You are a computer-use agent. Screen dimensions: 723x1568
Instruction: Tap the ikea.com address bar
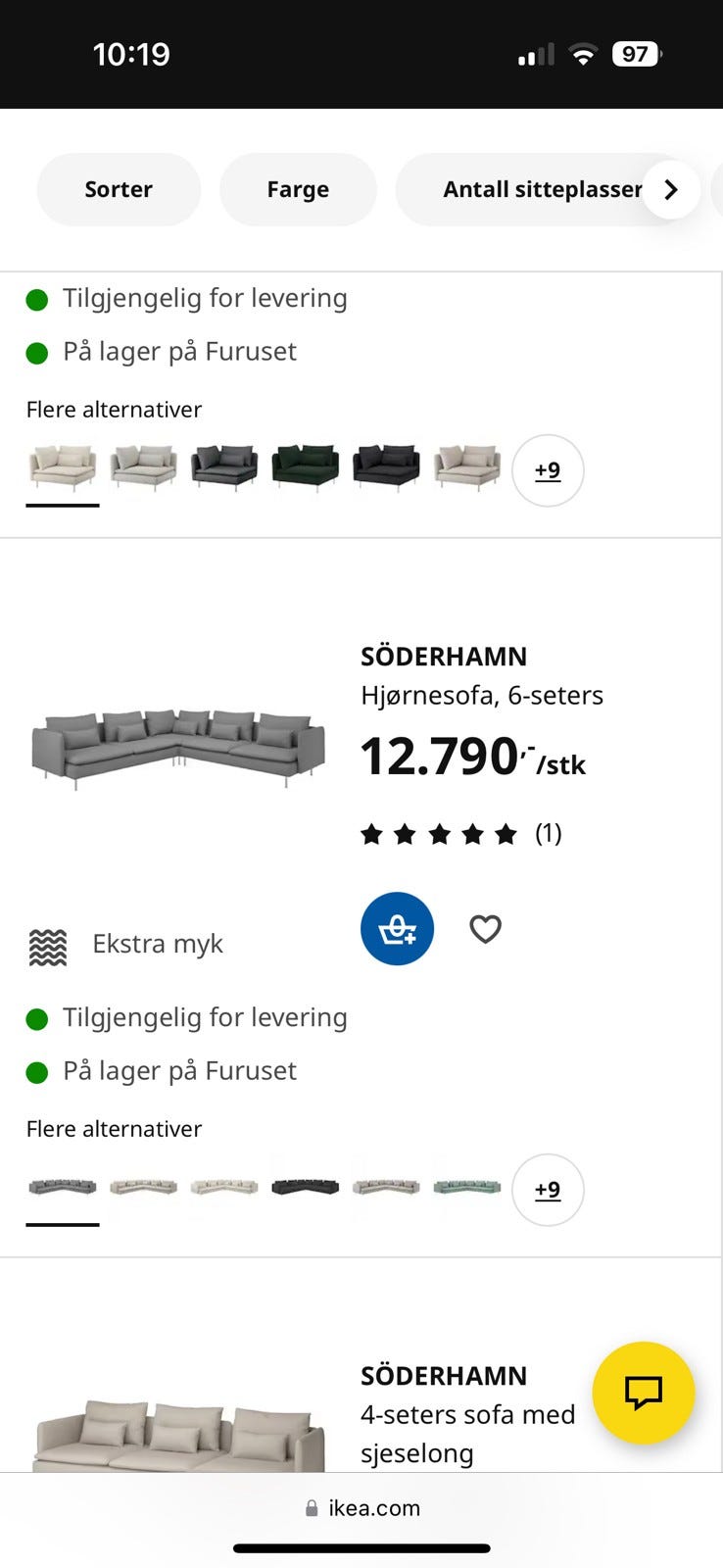pos(361,1508)
